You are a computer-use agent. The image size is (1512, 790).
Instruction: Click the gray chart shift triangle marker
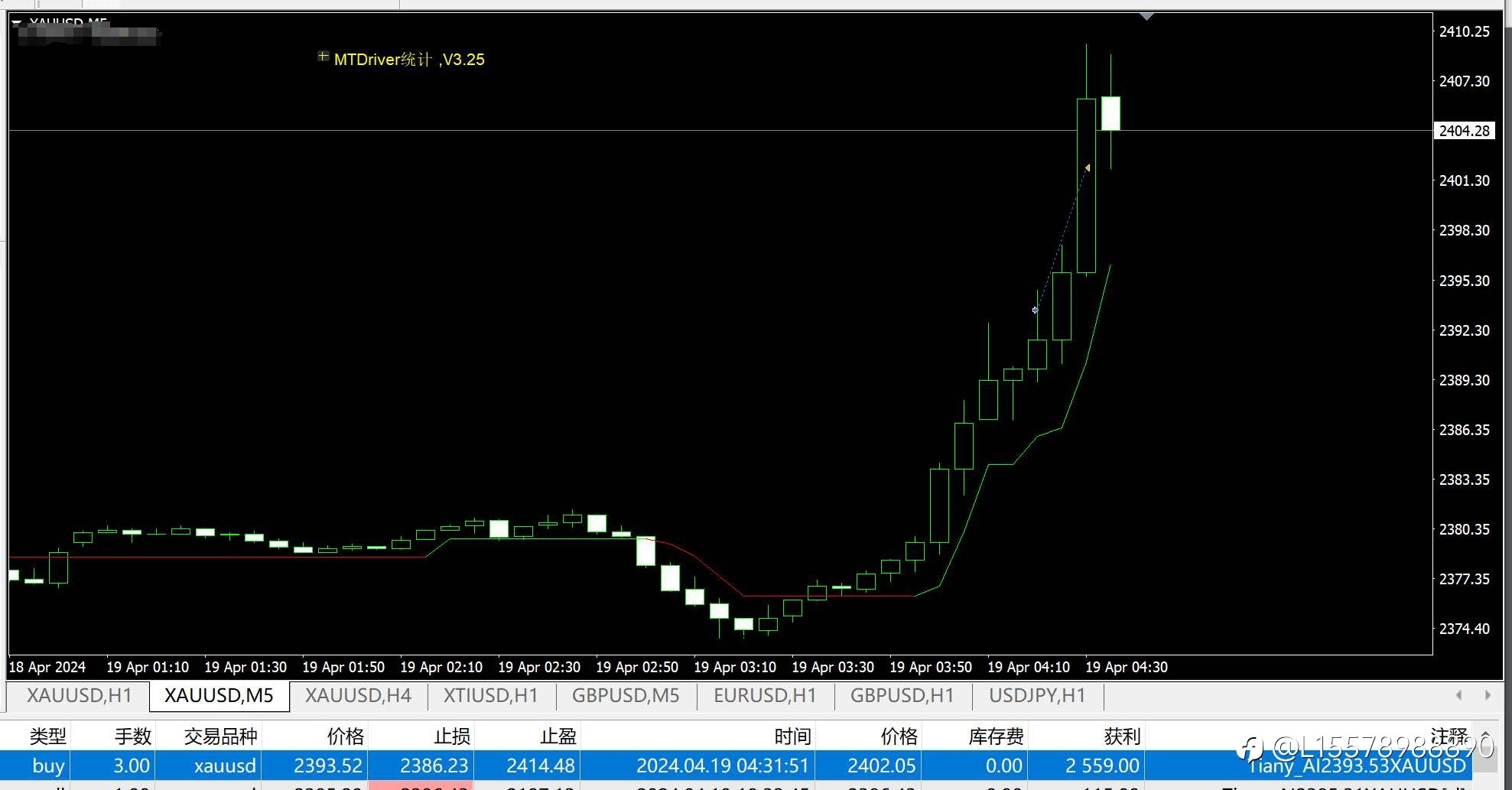[x=1146, y=16]
